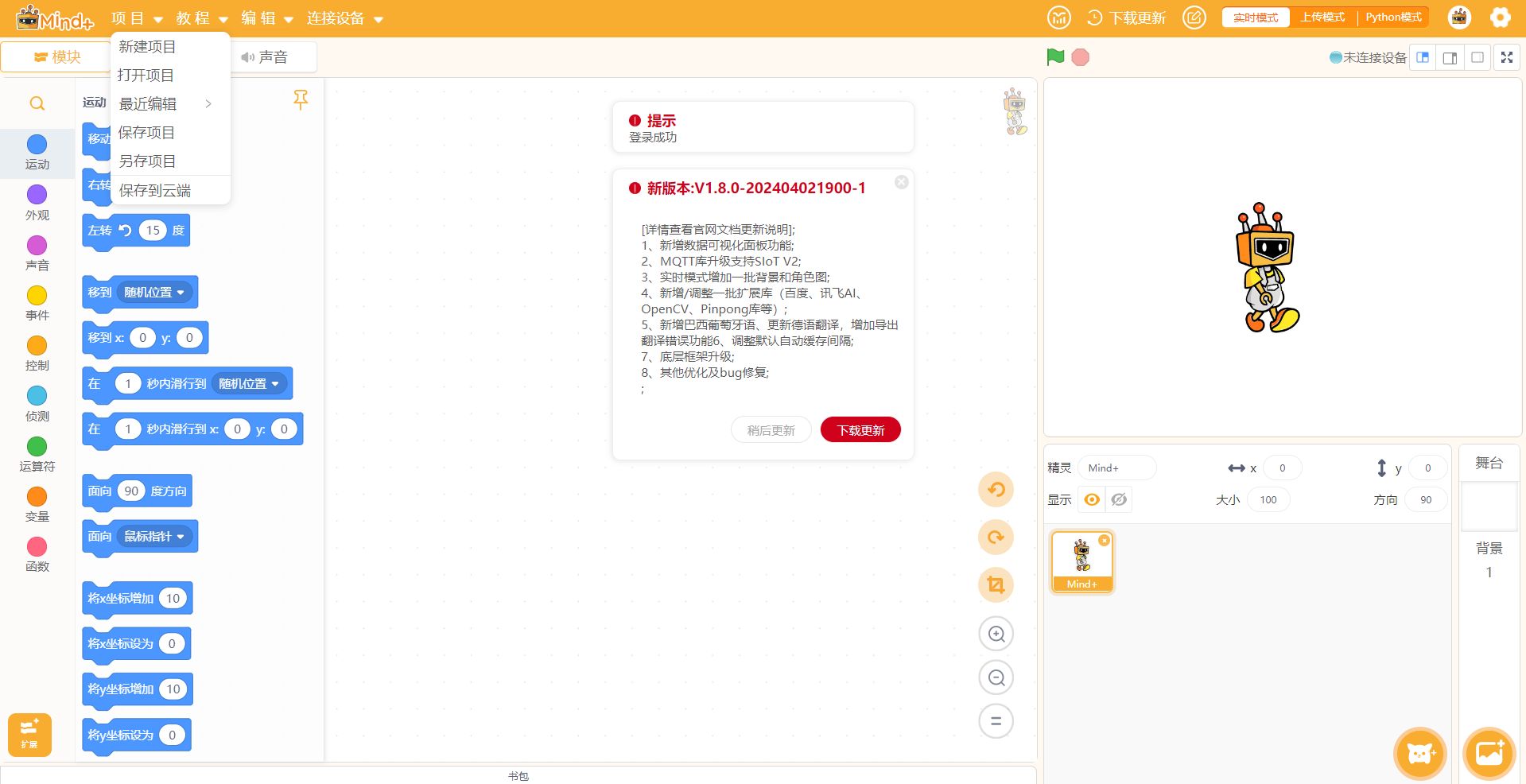1526x784 pixels.
Task: Select 运动 blue category circle
Action: (37, 144)
